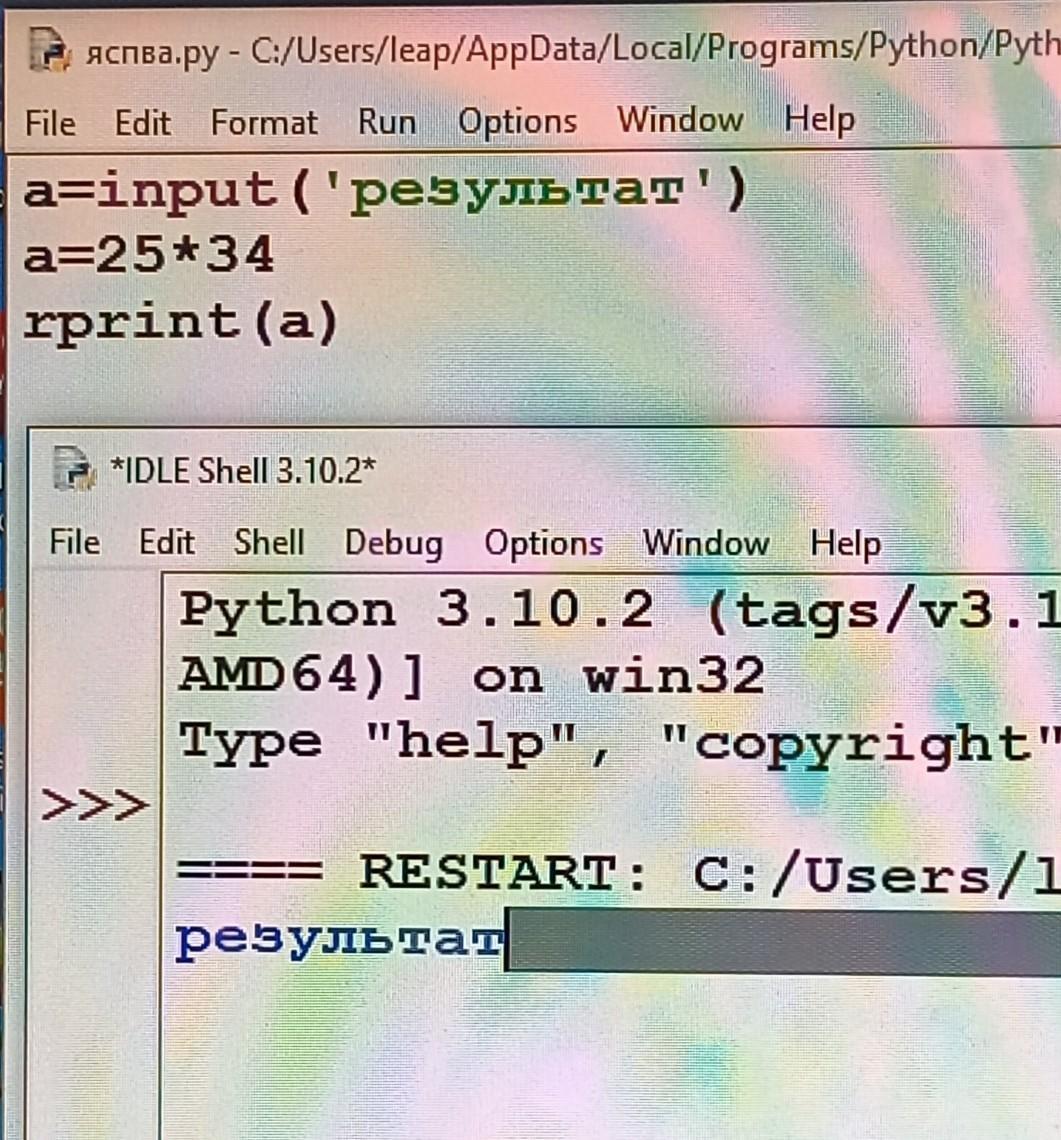The height and width of the screenshot is (1140, 1061).
Task: Click the dark input area after 'результат'
Action: point(783,941)
